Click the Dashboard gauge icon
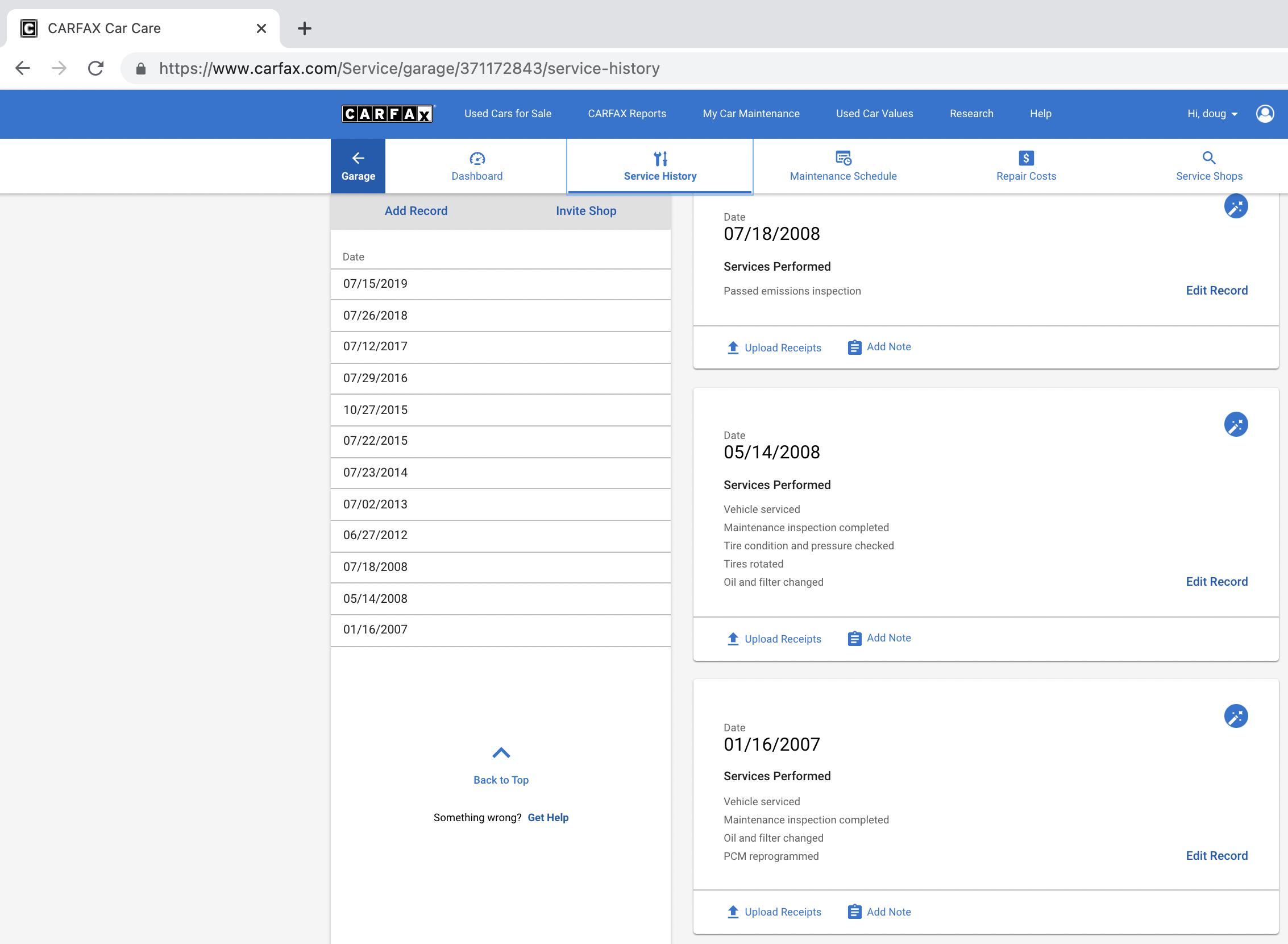Viewport: 1288px width, 944px height. 477,158
